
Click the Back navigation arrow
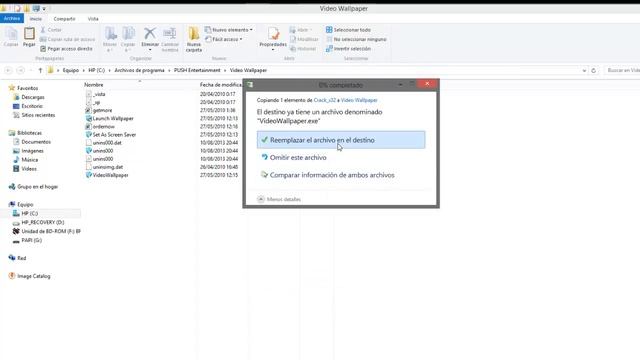click(x=8, y=70)
